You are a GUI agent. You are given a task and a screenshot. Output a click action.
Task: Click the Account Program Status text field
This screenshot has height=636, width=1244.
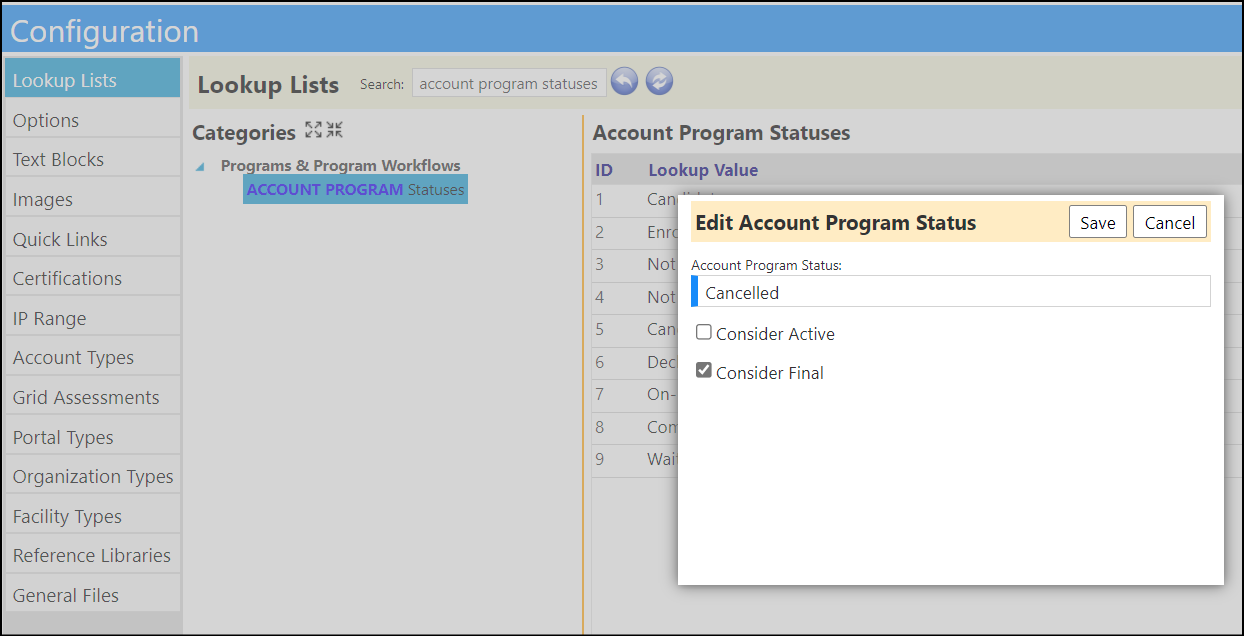(x=951, y=292)
